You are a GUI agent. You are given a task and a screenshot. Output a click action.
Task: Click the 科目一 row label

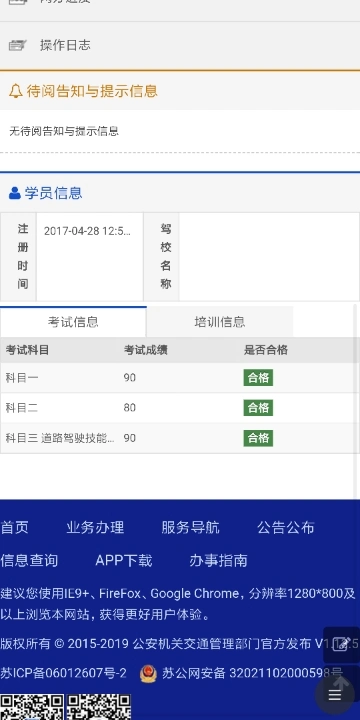point(22,378)
